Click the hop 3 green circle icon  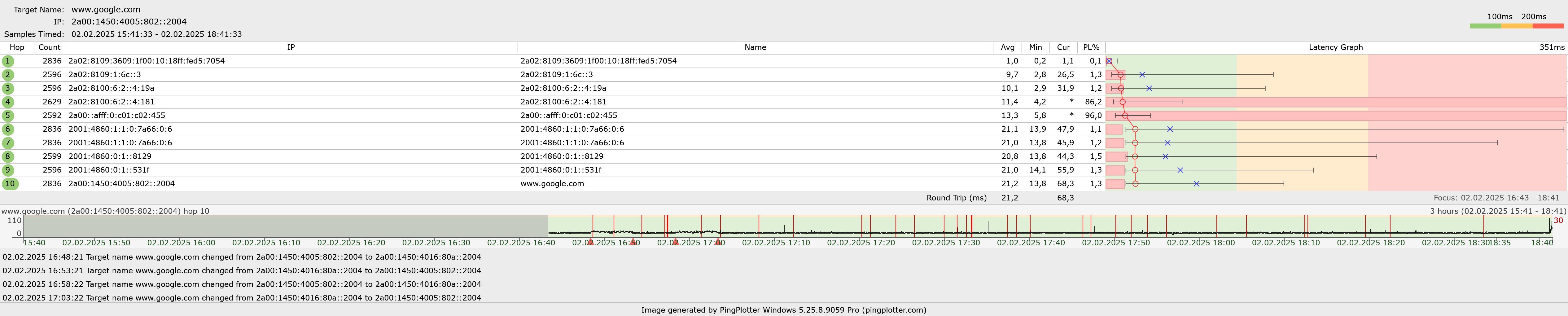(8, 88)
